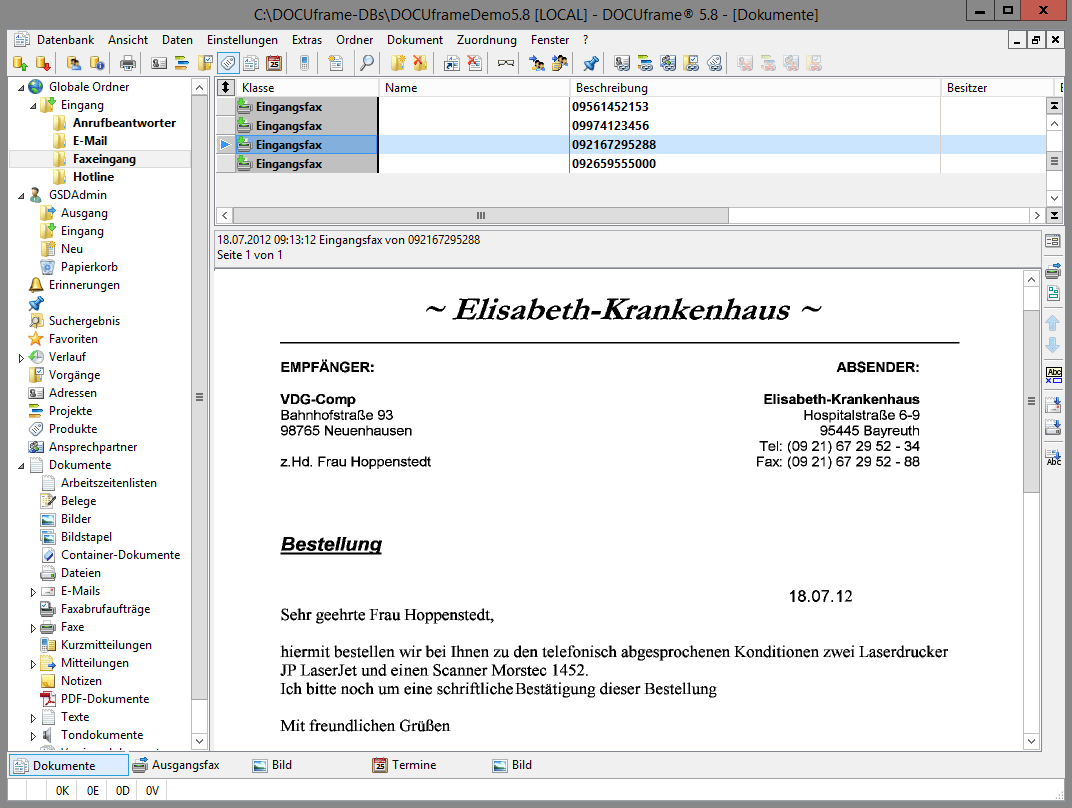Open the Einstellungen menu
Viewport: 1072px width, 808px height.
click(242, 40)
